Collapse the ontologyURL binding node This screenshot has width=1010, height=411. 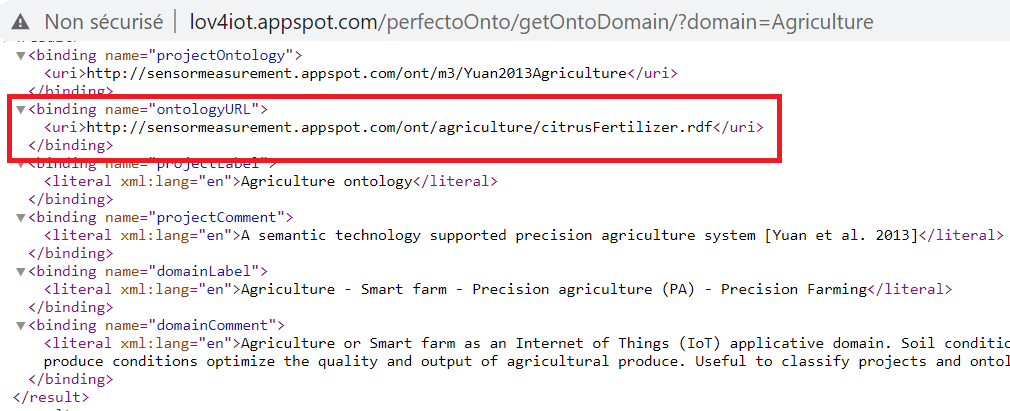pos(21,110)
